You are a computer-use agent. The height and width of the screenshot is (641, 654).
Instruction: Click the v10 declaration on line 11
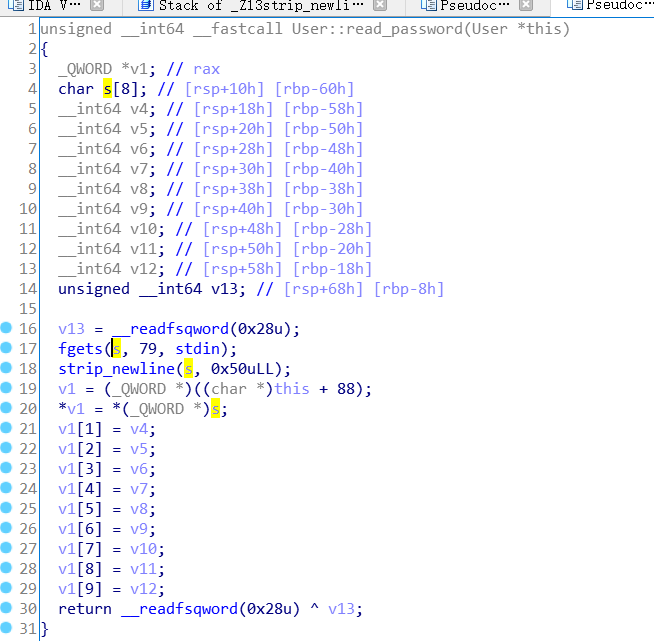(x=143, y=229)
